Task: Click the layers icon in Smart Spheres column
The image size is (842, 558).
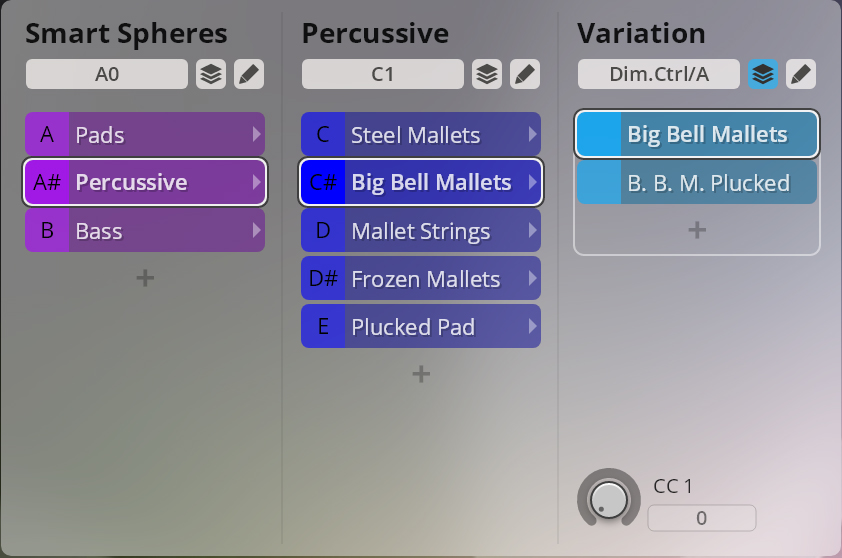Action: pos(210,74)
